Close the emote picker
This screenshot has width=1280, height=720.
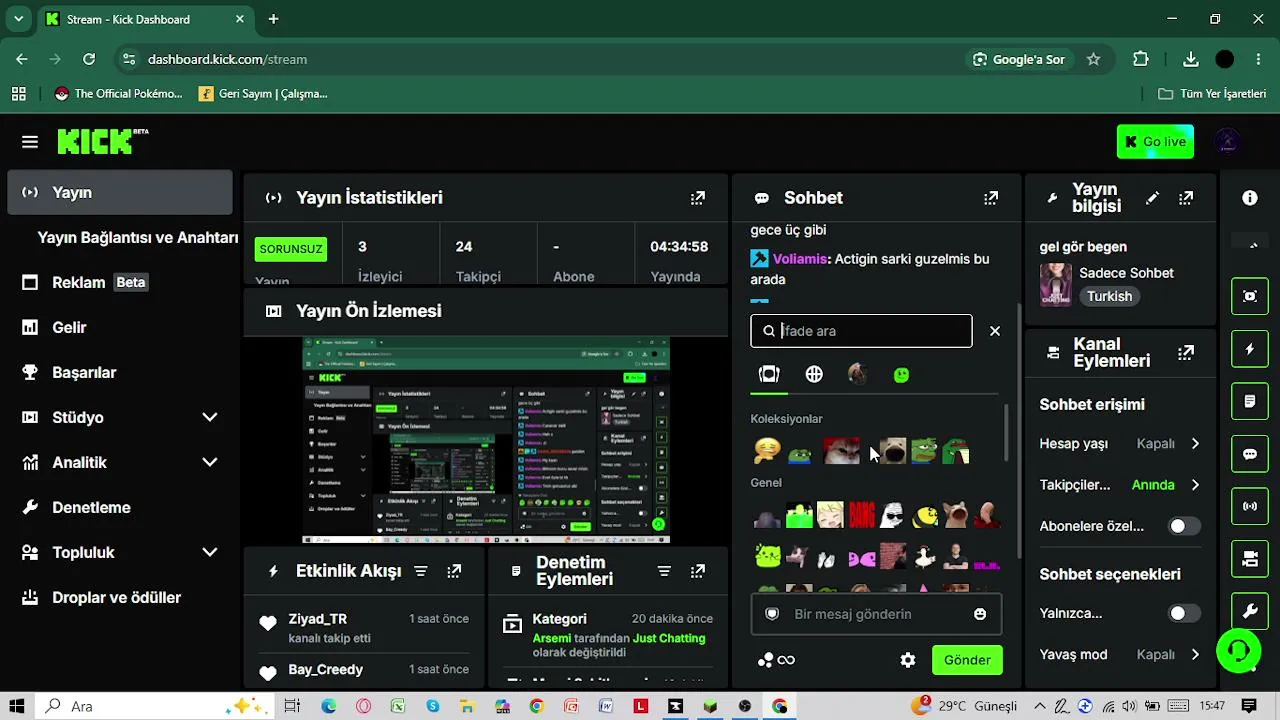click(x=995, y=331)
